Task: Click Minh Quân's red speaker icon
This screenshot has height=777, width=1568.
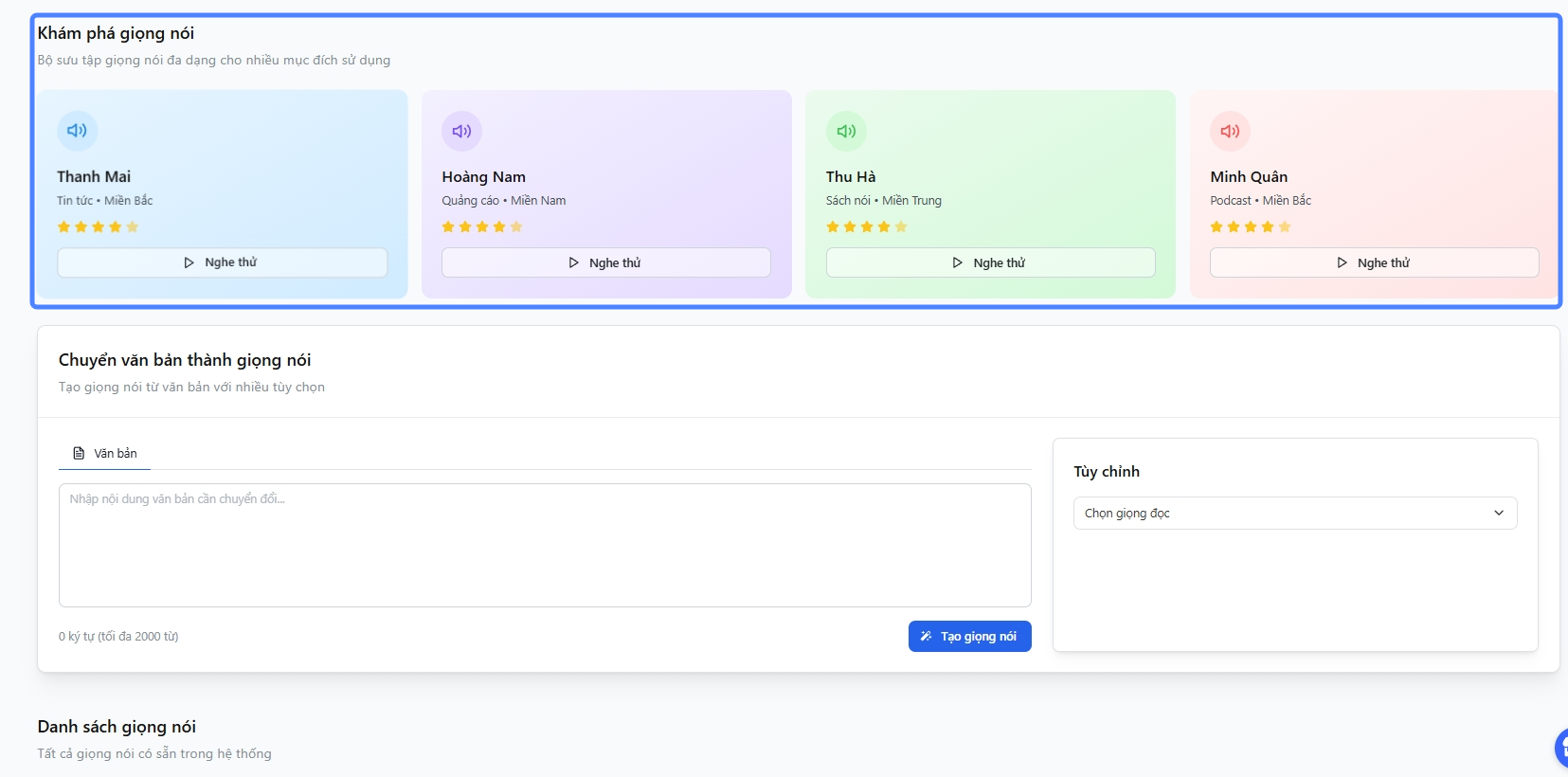Action: (x=1230, y=131)
